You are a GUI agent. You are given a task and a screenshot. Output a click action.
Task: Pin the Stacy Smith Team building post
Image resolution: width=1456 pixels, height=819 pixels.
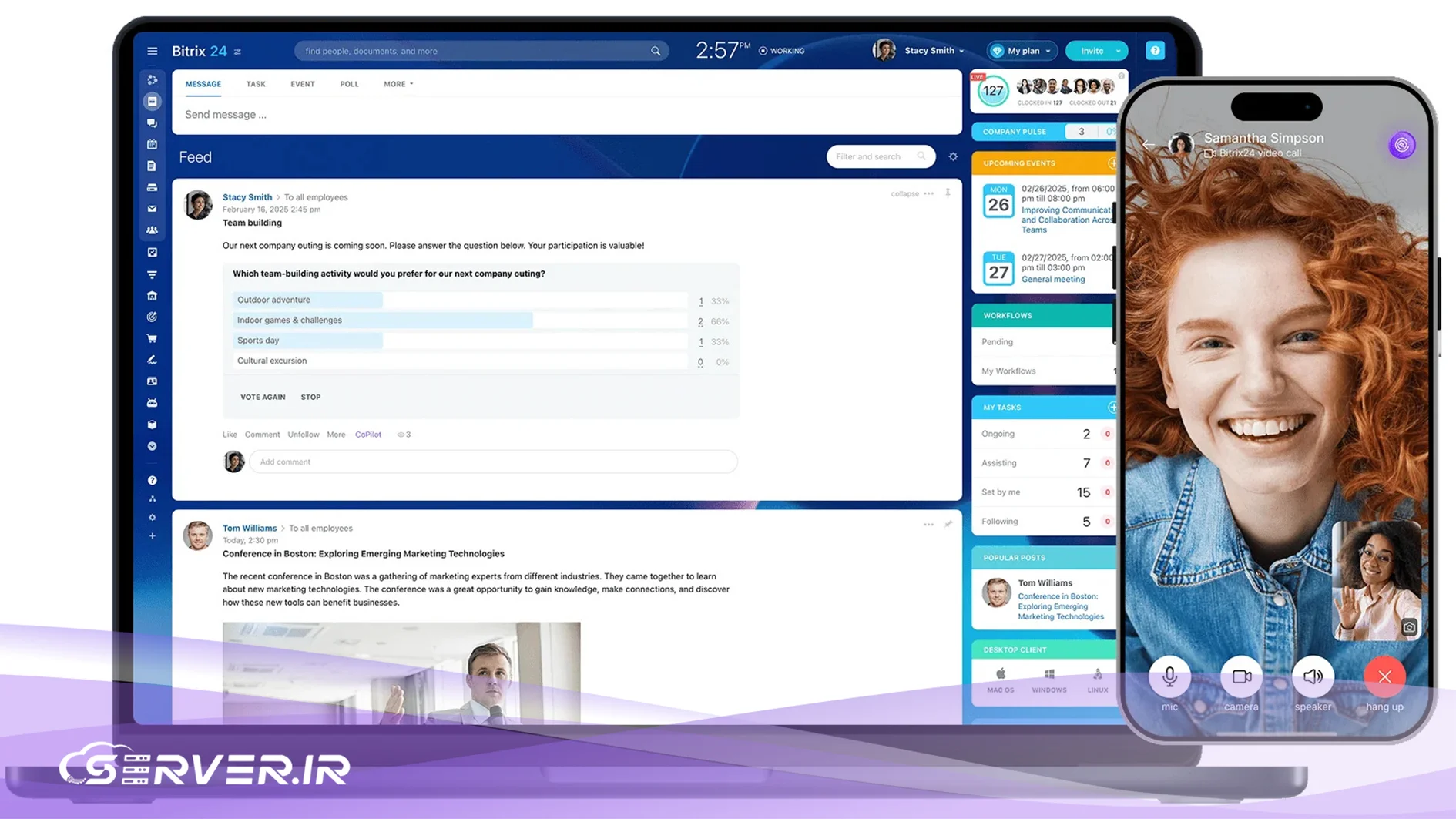(948, 193)
